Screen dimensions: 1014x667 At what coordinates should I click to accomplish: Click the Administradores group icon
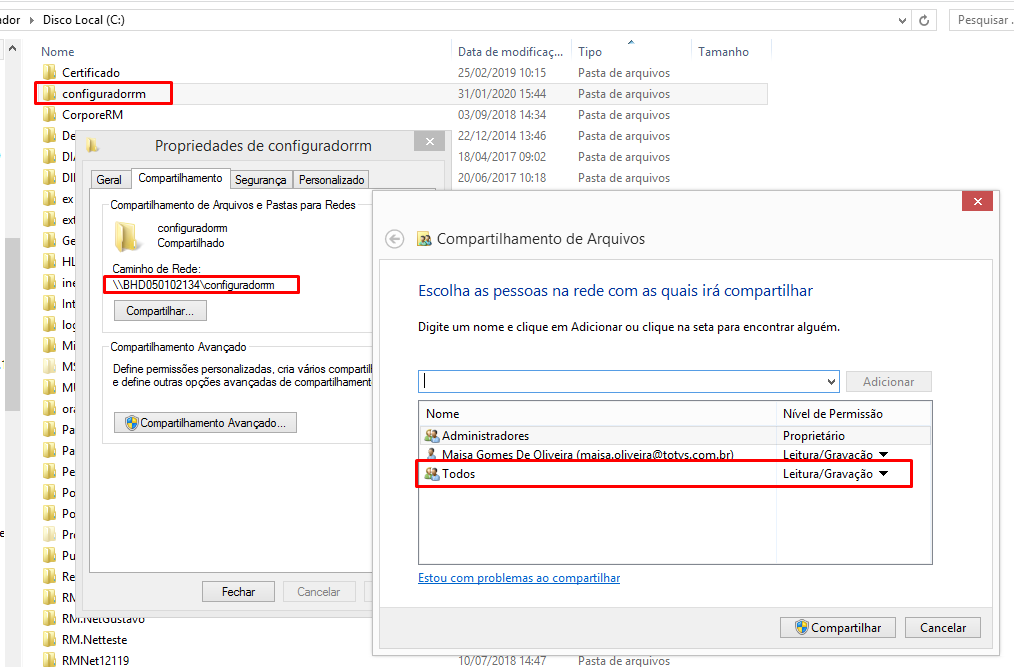(433, 435)
